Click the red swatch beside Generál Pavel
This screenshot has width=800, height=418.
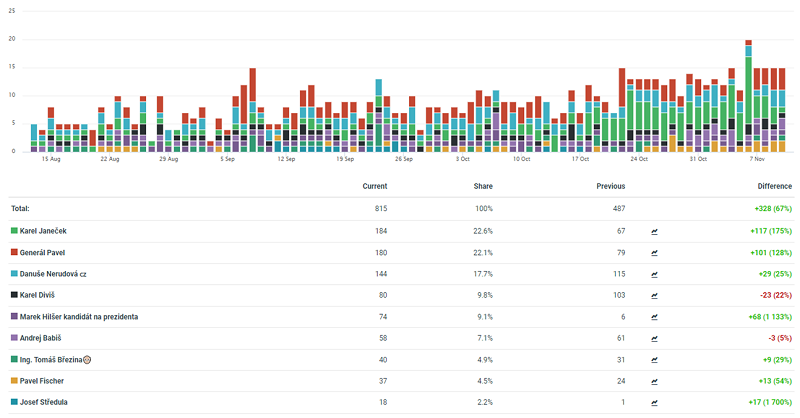(x=14, y=252)
